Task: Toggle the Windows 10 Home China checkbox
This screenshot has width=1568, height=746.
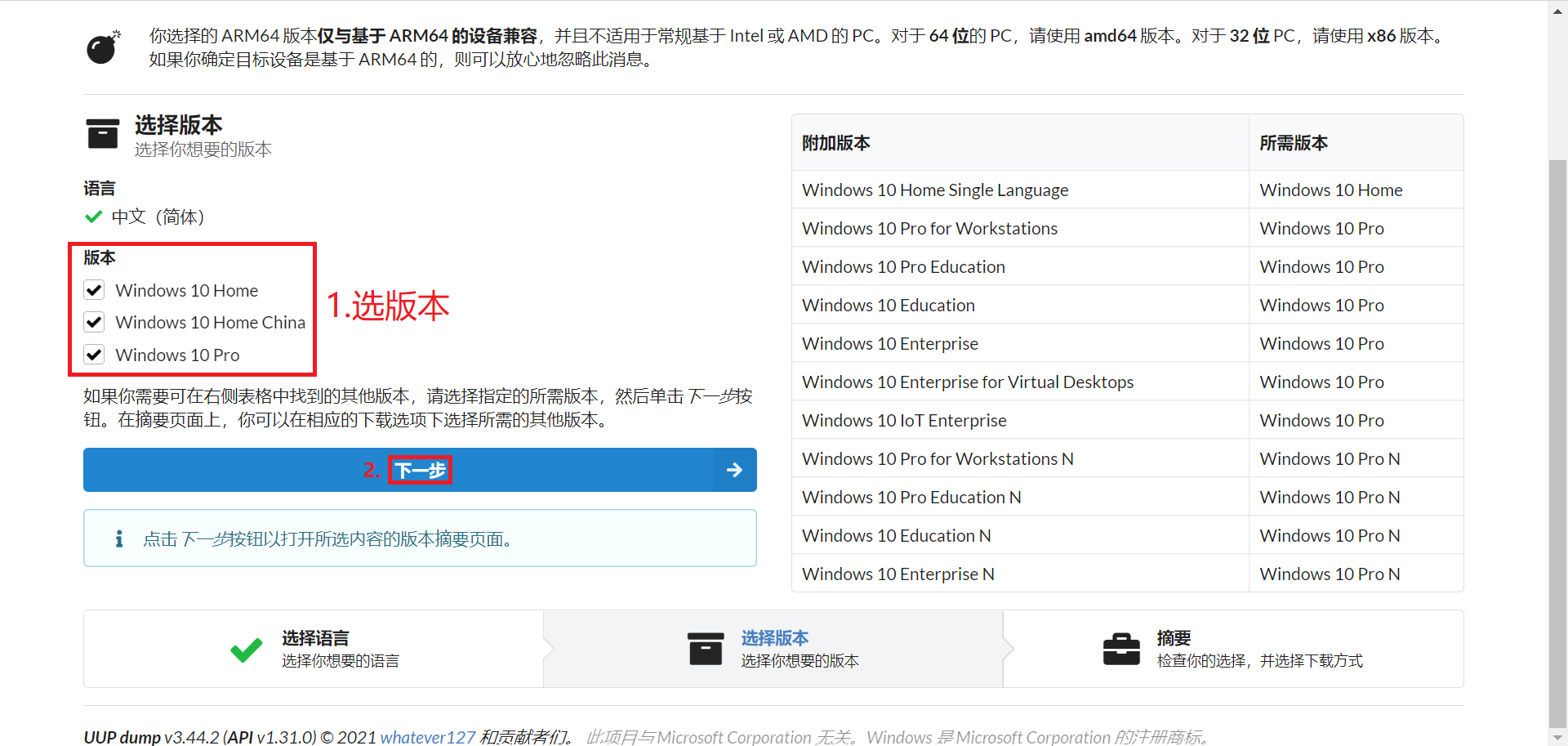Action: (94, 322)
